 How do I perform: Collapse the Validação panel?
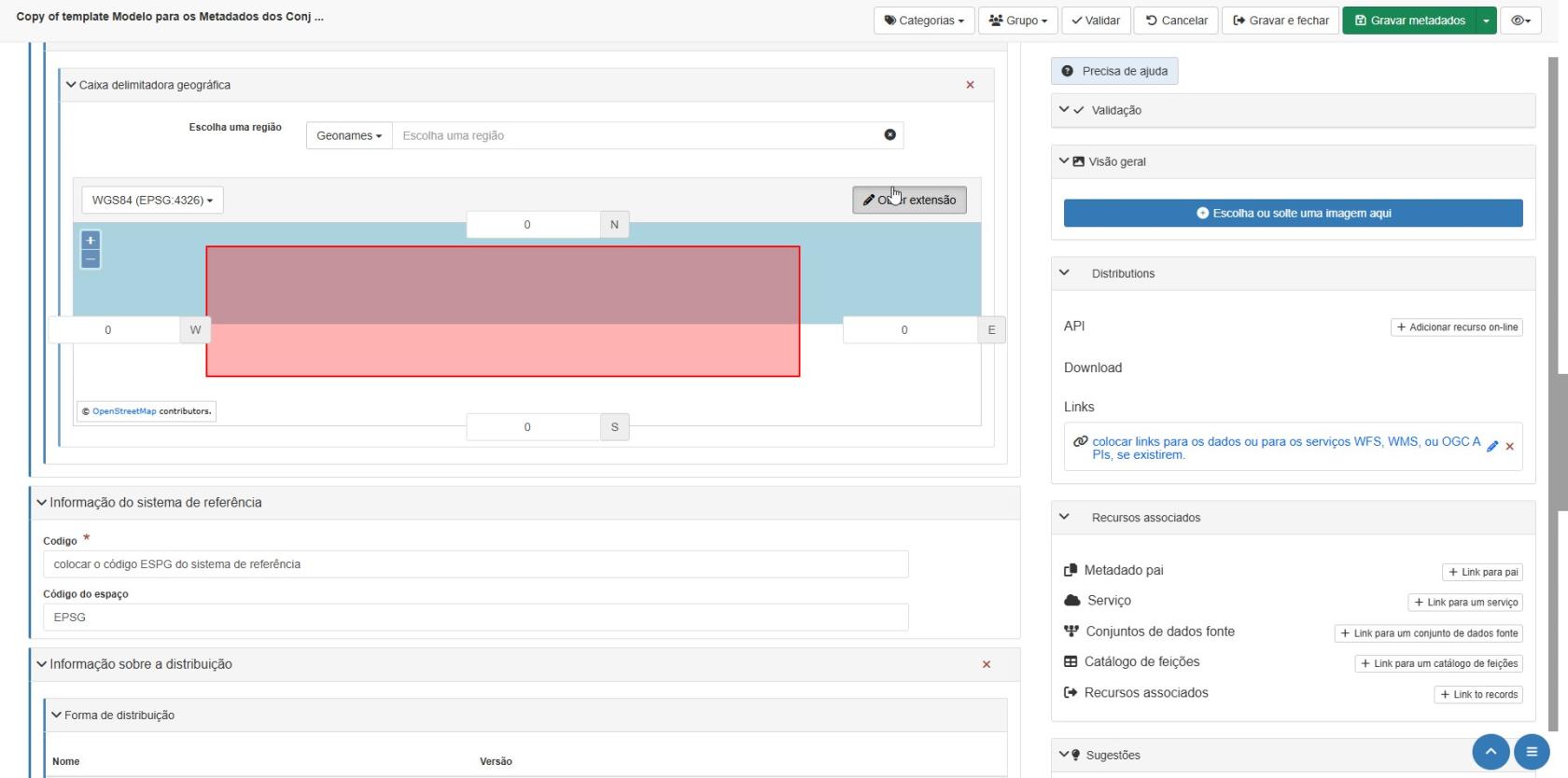pos(1064,110)
